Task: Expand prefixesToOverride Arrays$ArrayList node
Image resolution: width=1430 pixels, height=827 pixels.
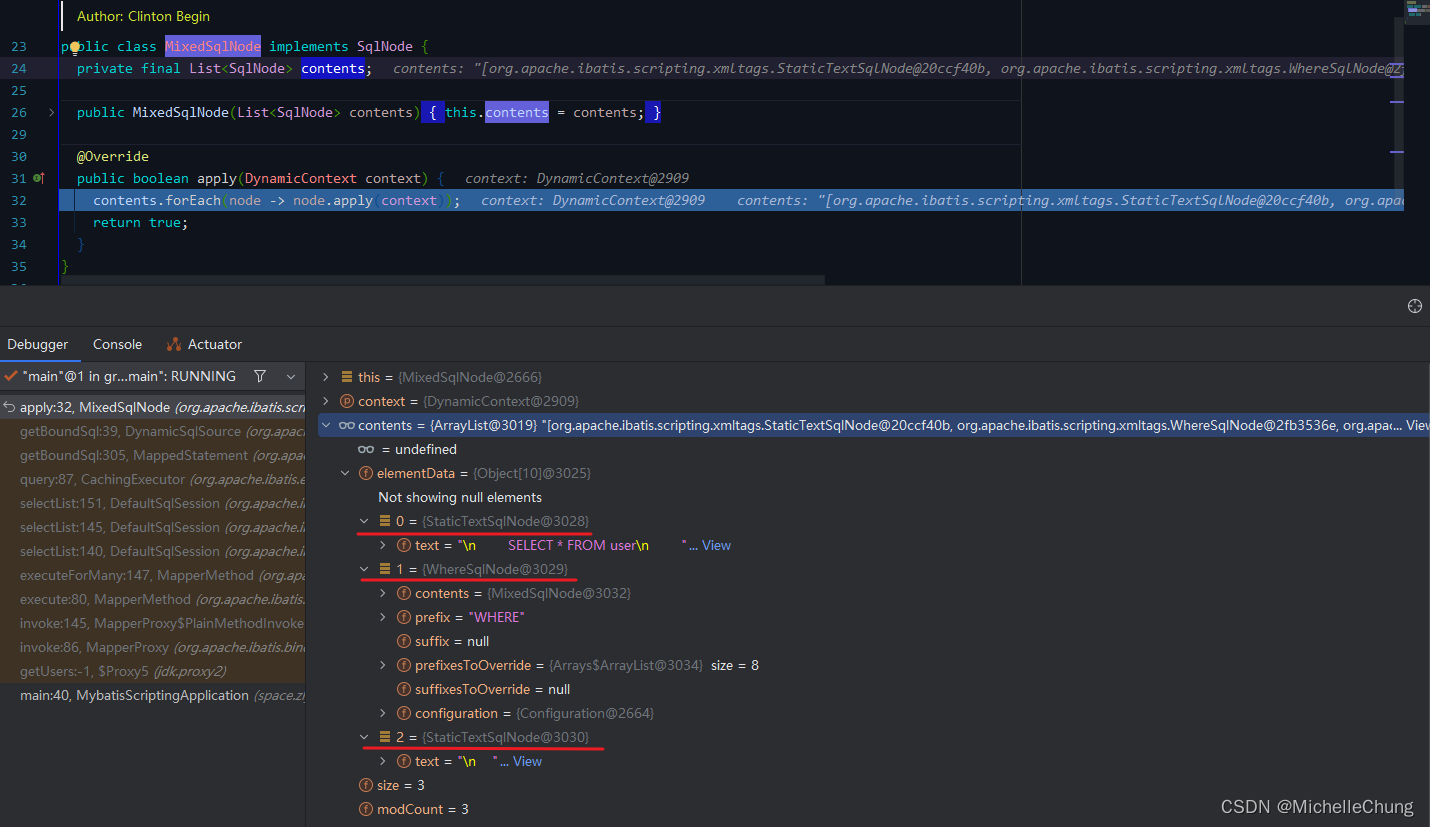Action: click(383, 665)
